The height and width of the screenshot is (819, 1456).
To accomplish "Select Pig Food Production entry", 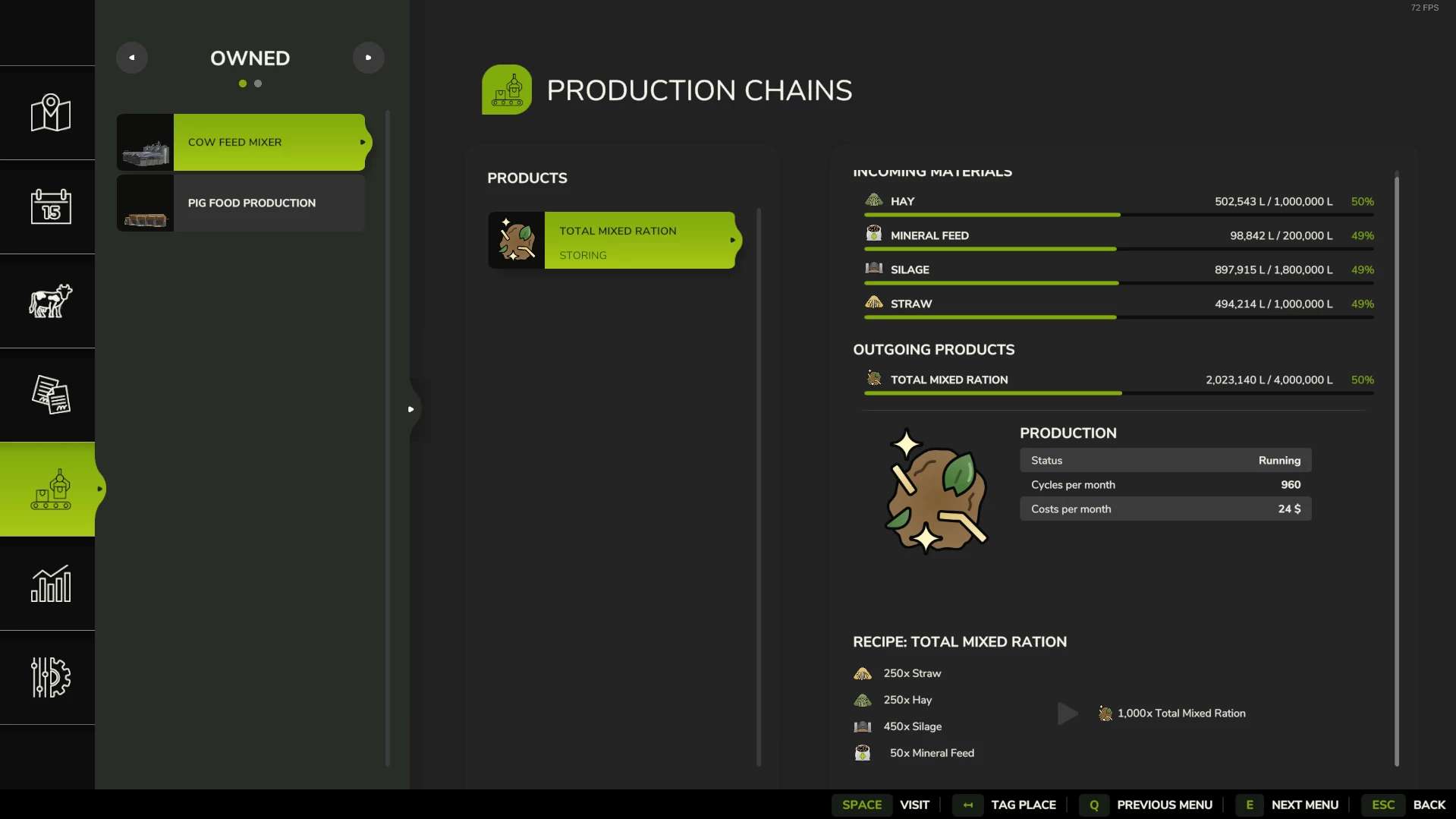I will pyautogui.click(x=241, y=203).
